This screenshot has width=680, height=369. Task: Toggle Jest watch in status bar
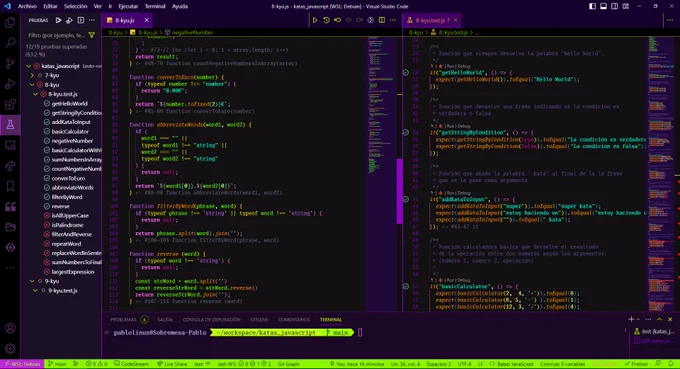click(202, 364)
